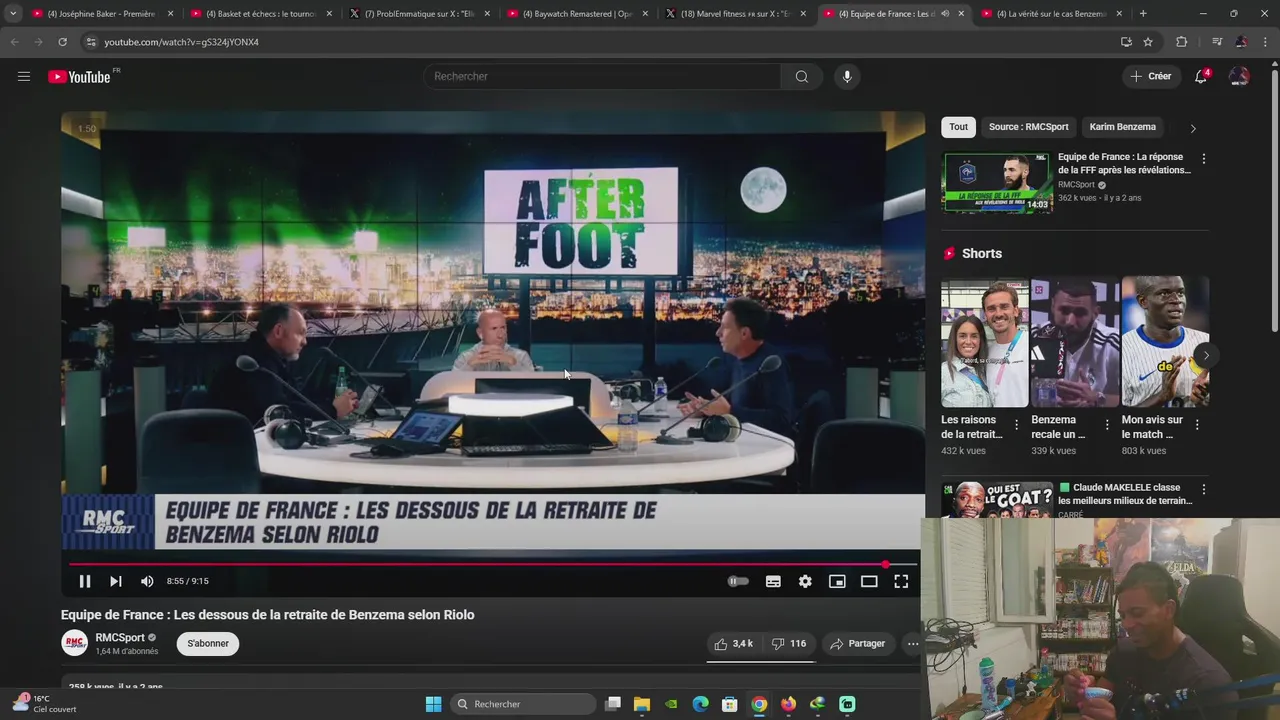Switch to La vérité sur le cas Benzema tab
1280x720 pixels.
click(1053, 14)
